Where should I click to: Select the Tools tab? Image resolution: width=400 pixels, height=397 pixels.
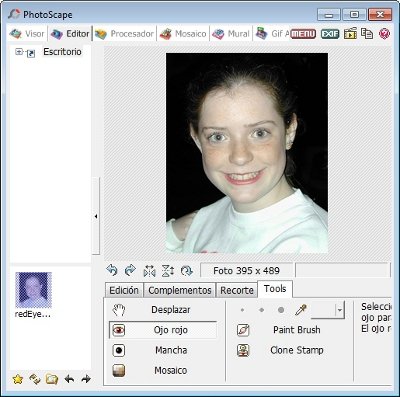click(x=275, y=289)
